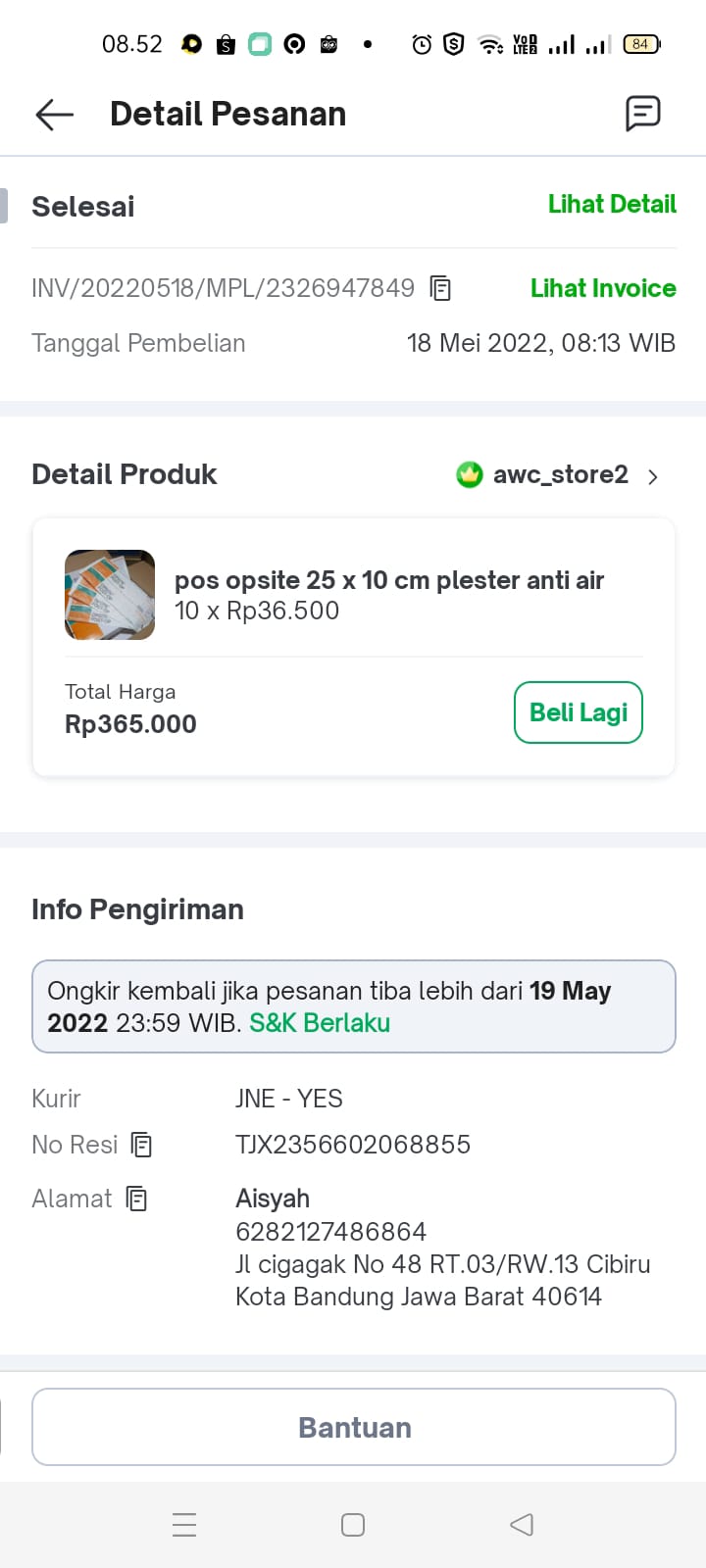Screen dimensions: 706x1568
Task: Copy the No Resi tracking number
Action: tap(142, 1145)
